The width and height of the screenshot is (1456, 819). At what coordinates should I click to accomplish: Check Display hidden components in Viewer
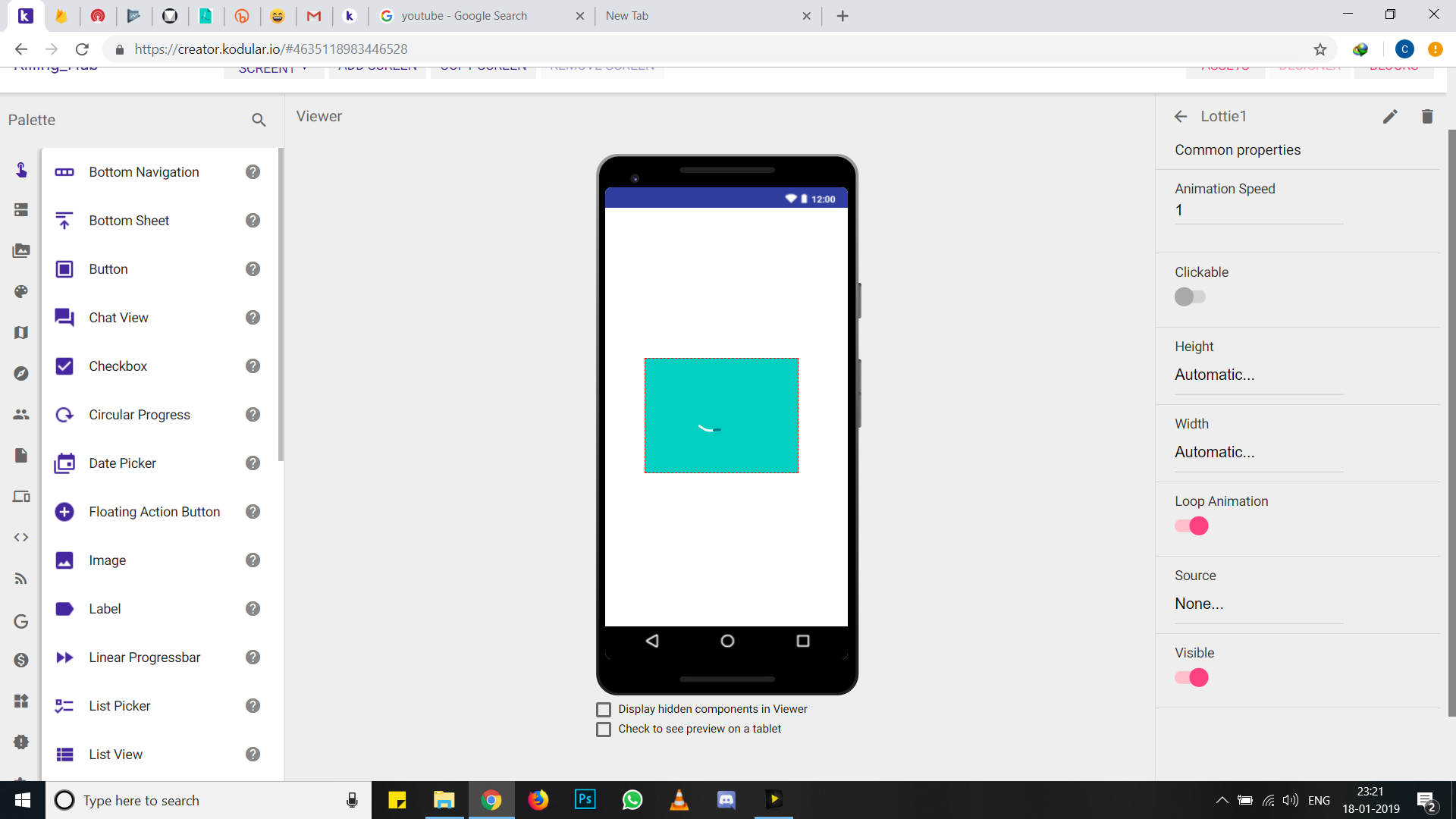tap(604, 710)
